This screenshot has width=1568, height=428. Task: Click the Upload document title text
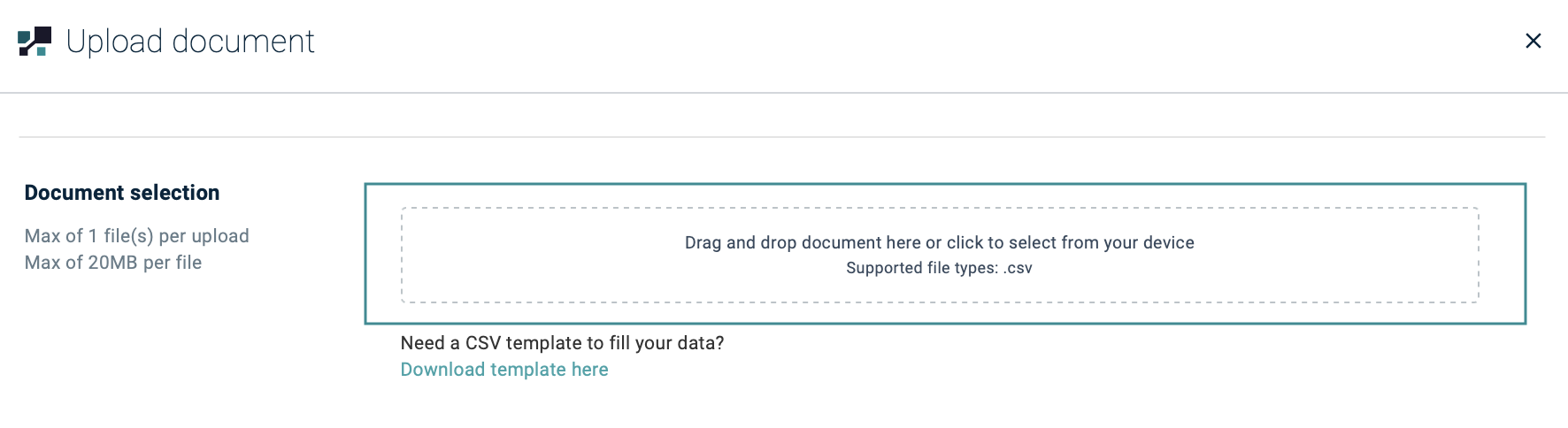point(190,42)
